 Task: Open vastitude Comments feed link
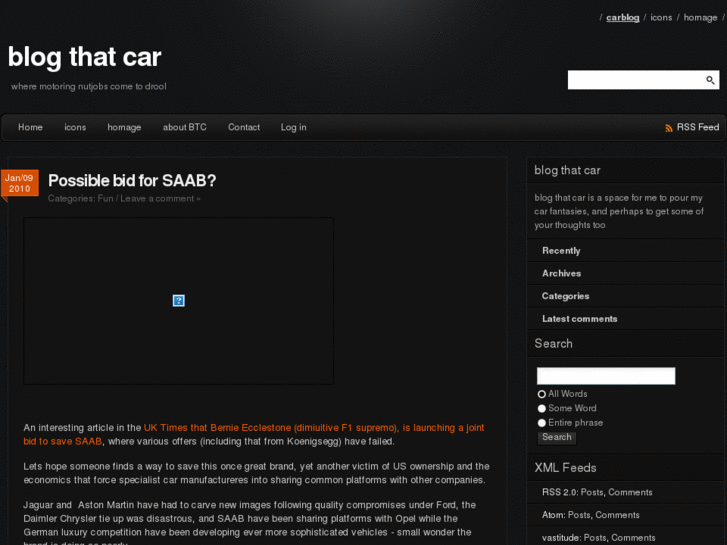point(633,538)
